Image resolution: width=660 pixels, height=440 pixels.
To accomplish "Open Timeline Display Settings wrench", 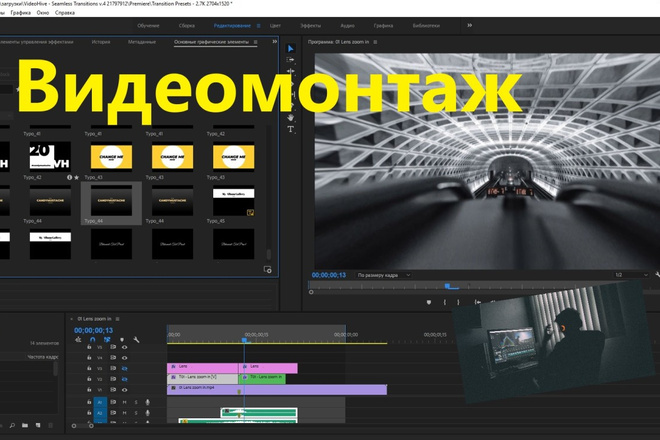I will click(136, 339).
